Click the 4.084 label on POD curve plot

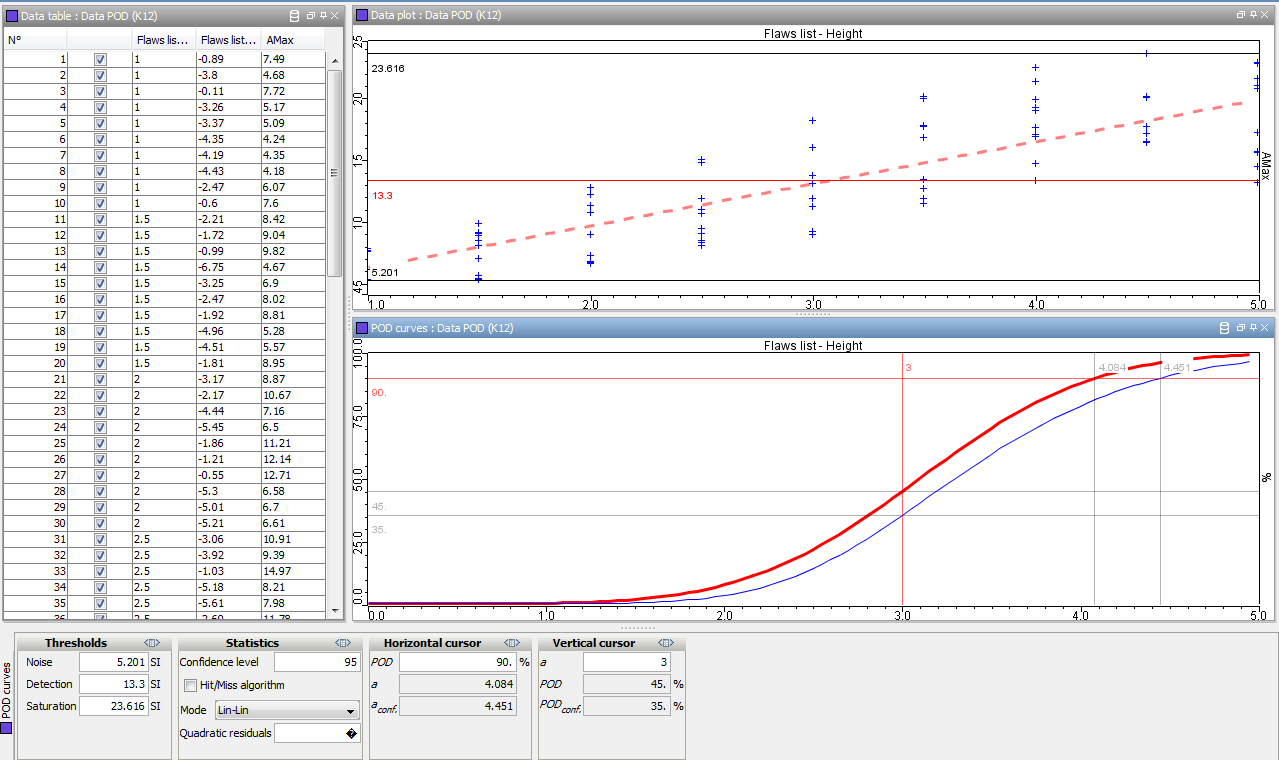(1112, 368)
